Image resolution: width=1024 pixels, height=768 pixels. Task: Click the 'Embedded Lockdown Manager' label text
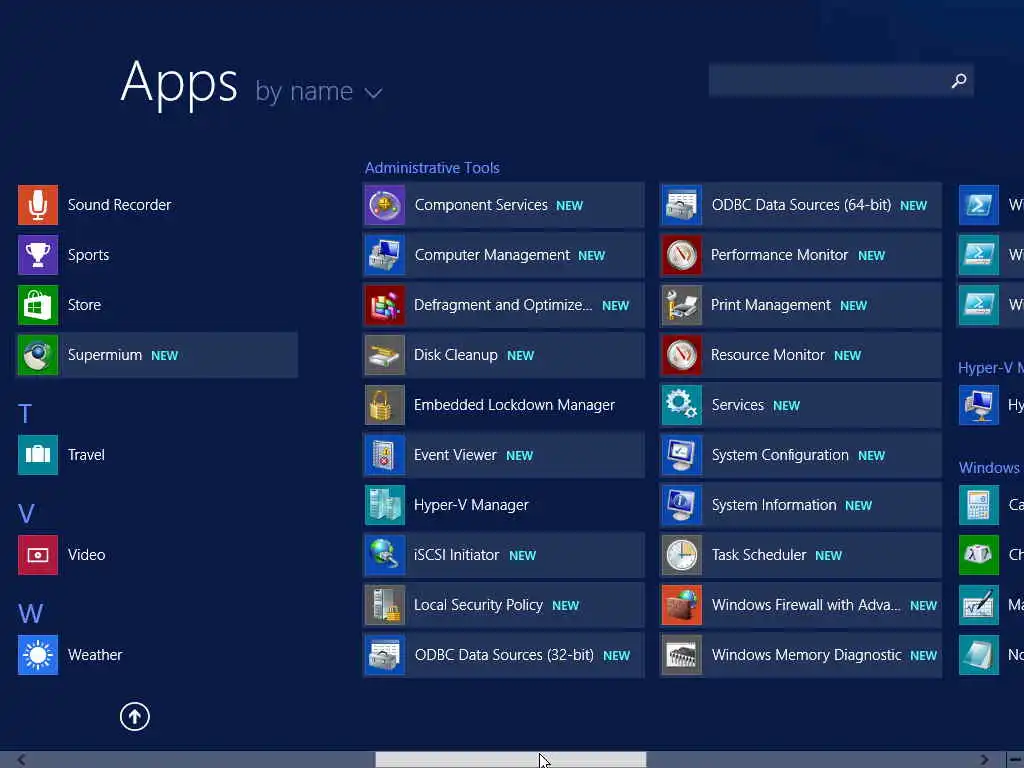pyautogui.click(x=514, y=405)
